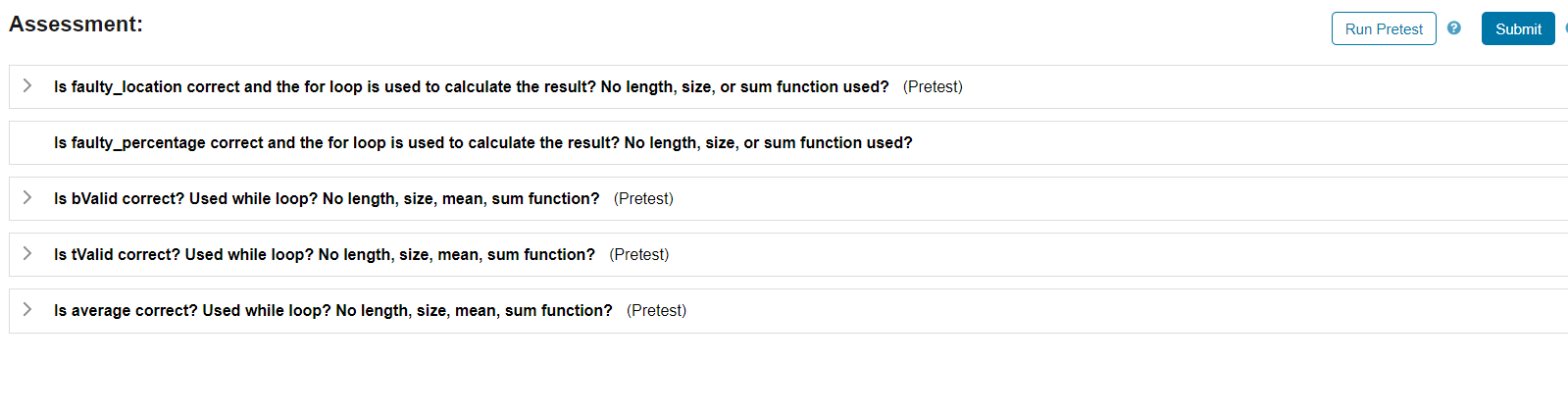Screen dimensions: 1568x419
Task: Select the tValid question text
Action: (324, 255)
